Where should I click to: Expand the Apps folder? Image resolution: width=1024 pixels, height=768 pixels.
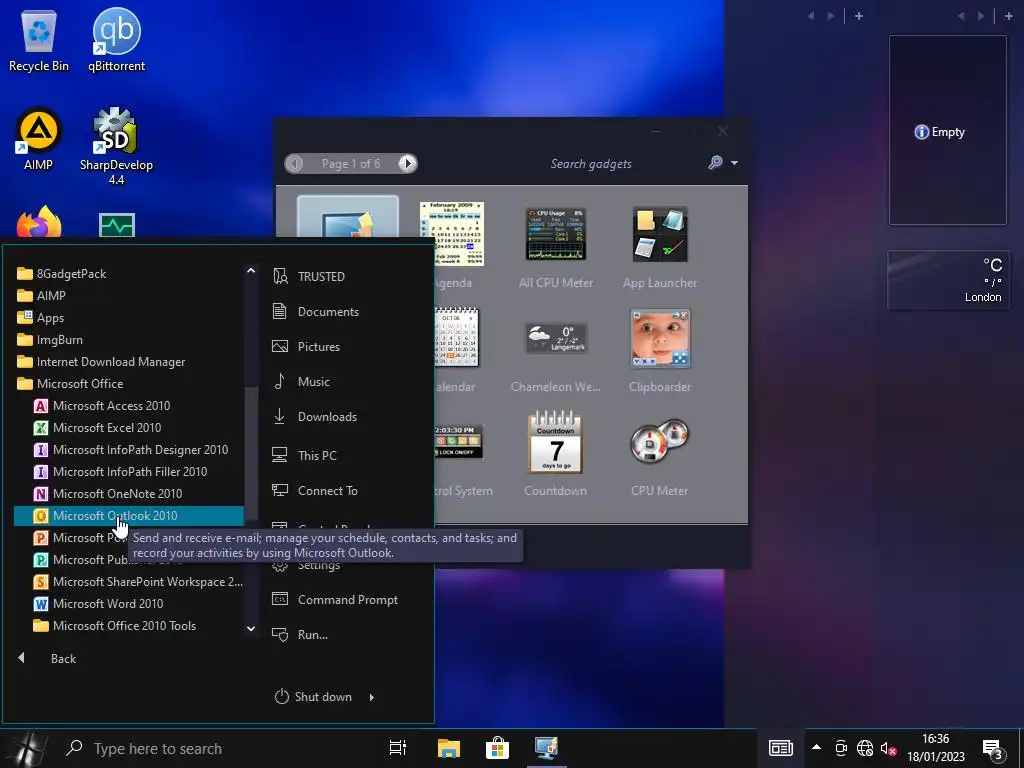(x=40, y=318)
